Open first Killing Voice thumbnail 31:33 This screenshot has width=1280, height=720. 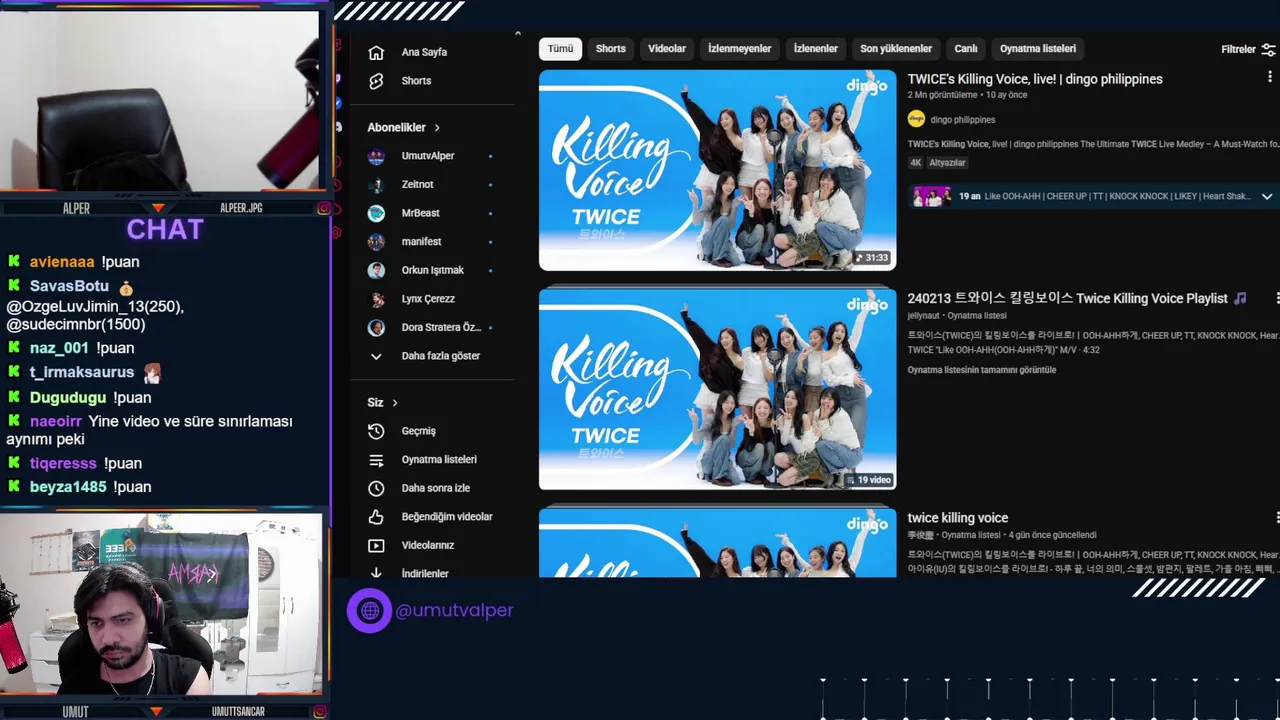[x=718, y=170]
